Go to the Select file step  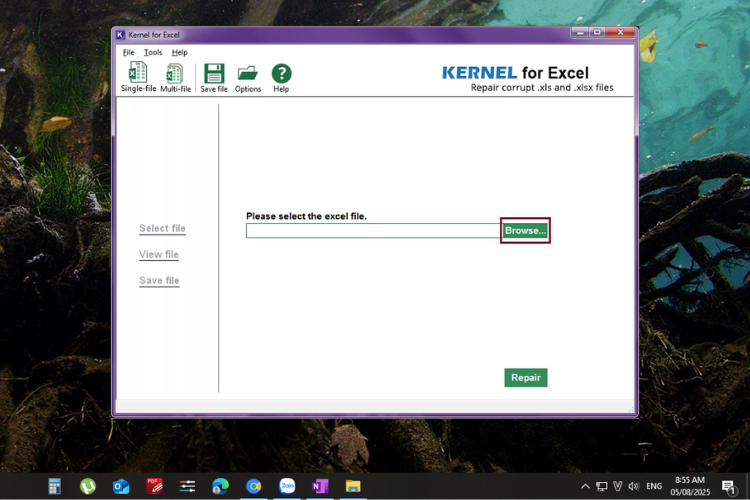pos(162,229)
